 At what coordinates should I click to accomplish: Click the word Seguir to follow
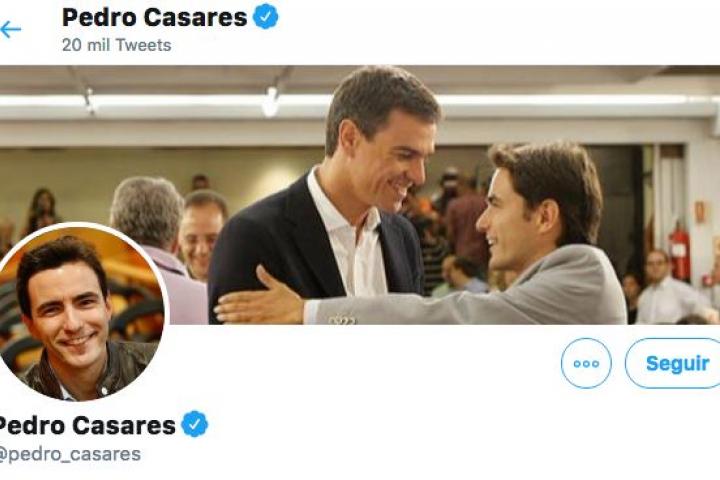pos(677,364)
